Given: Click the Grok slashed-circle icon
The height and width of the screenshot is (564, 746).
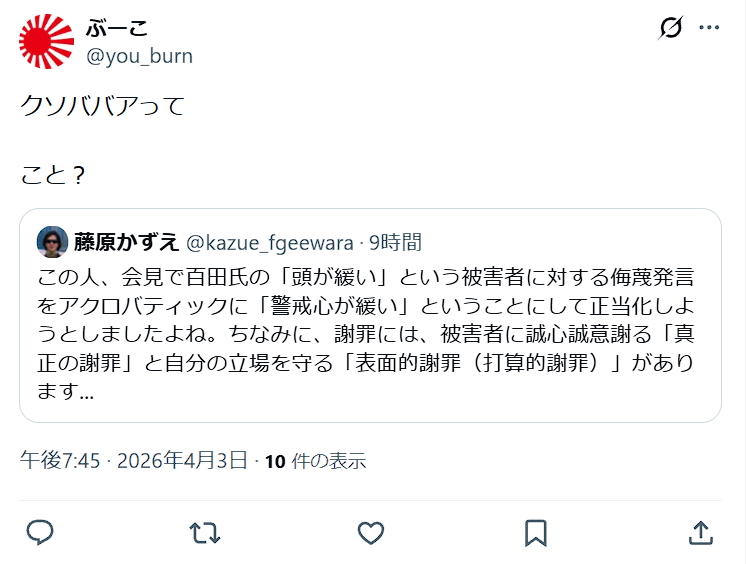Looking at the screenshot, I should tap(670, 29).
